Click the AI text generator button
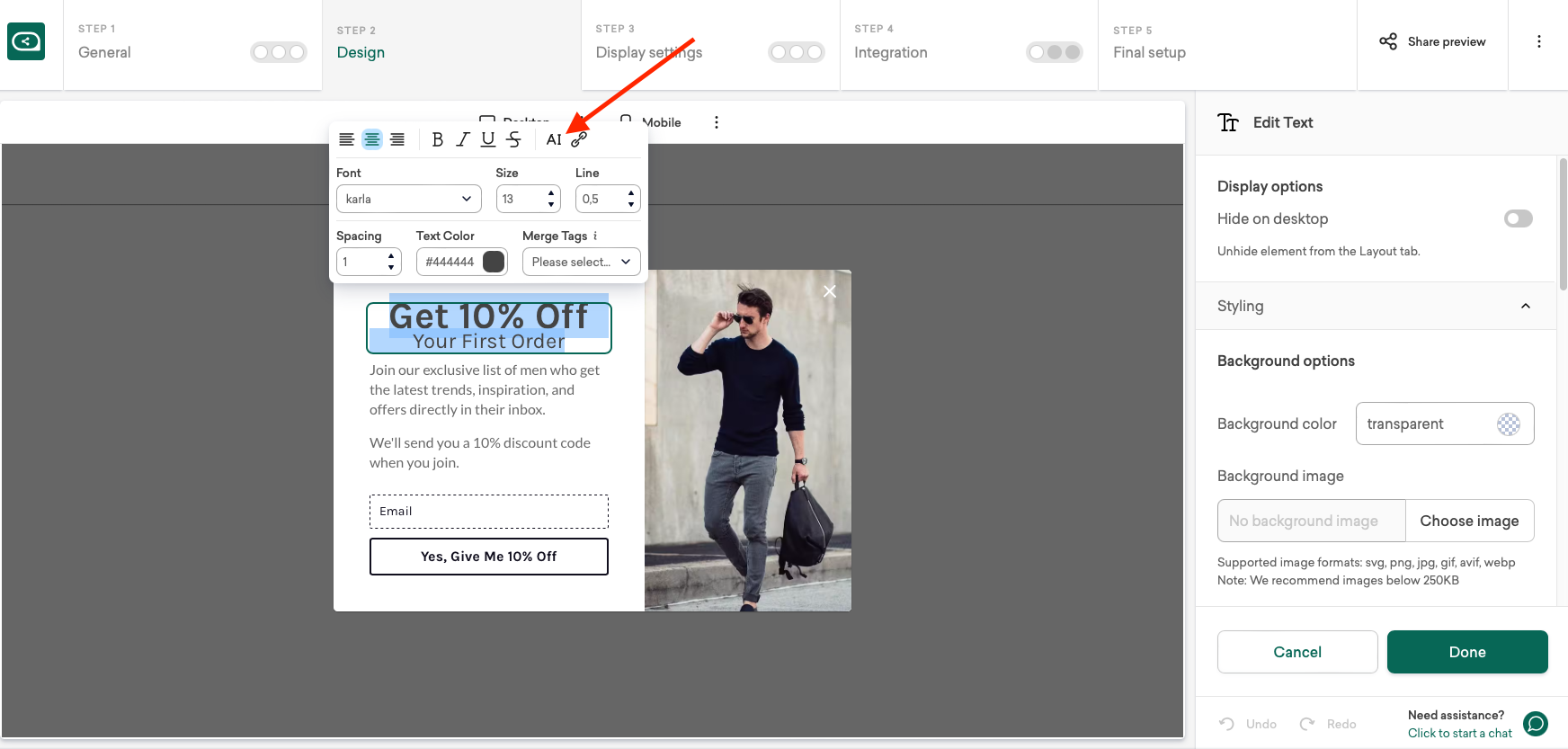The height and width of the screenshot is (749, 1568). [x=553, y=139]
